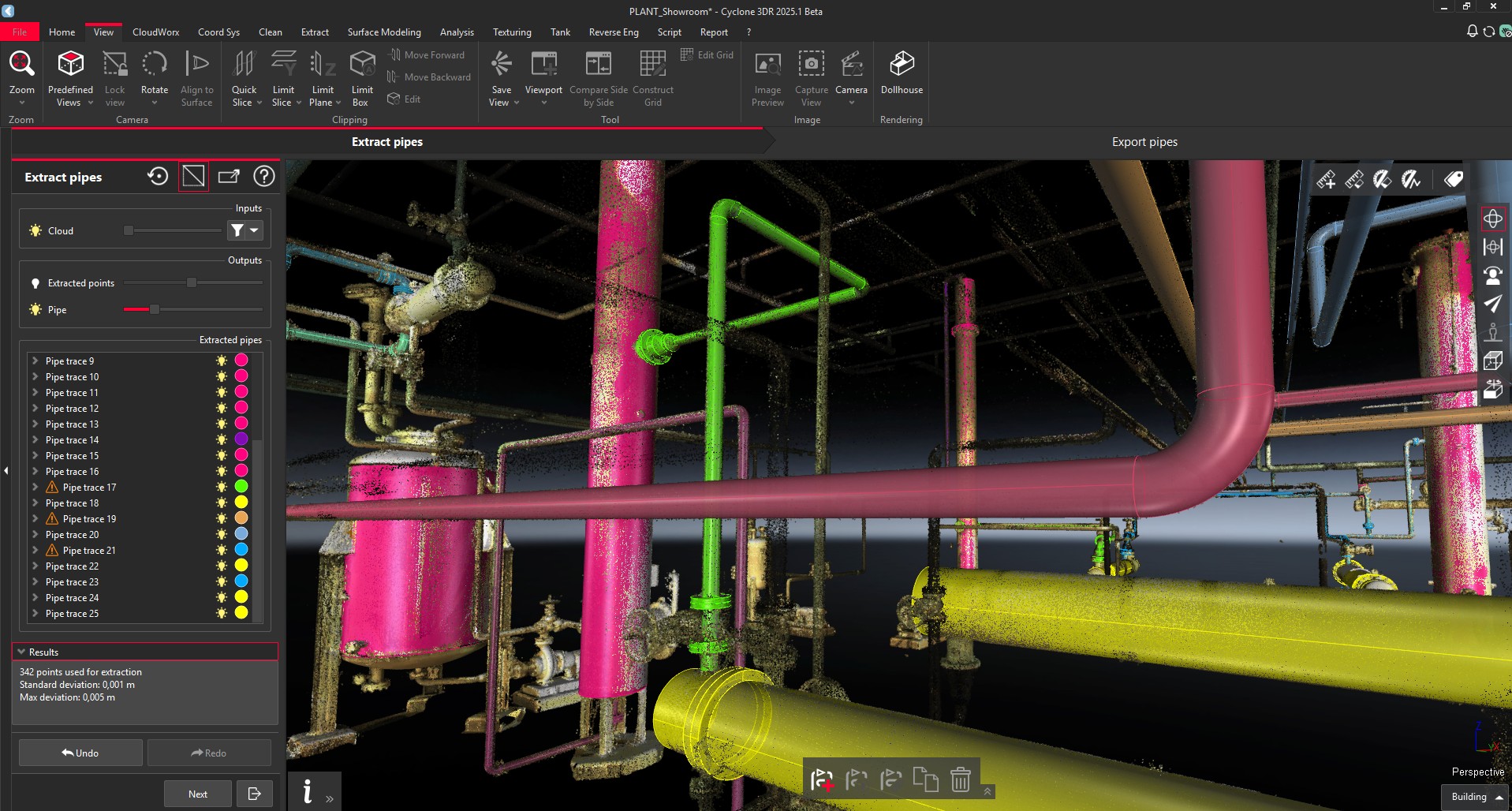Click the measurement label tag icon in viewport
1512x811 pixels.
click(1454, 178)
